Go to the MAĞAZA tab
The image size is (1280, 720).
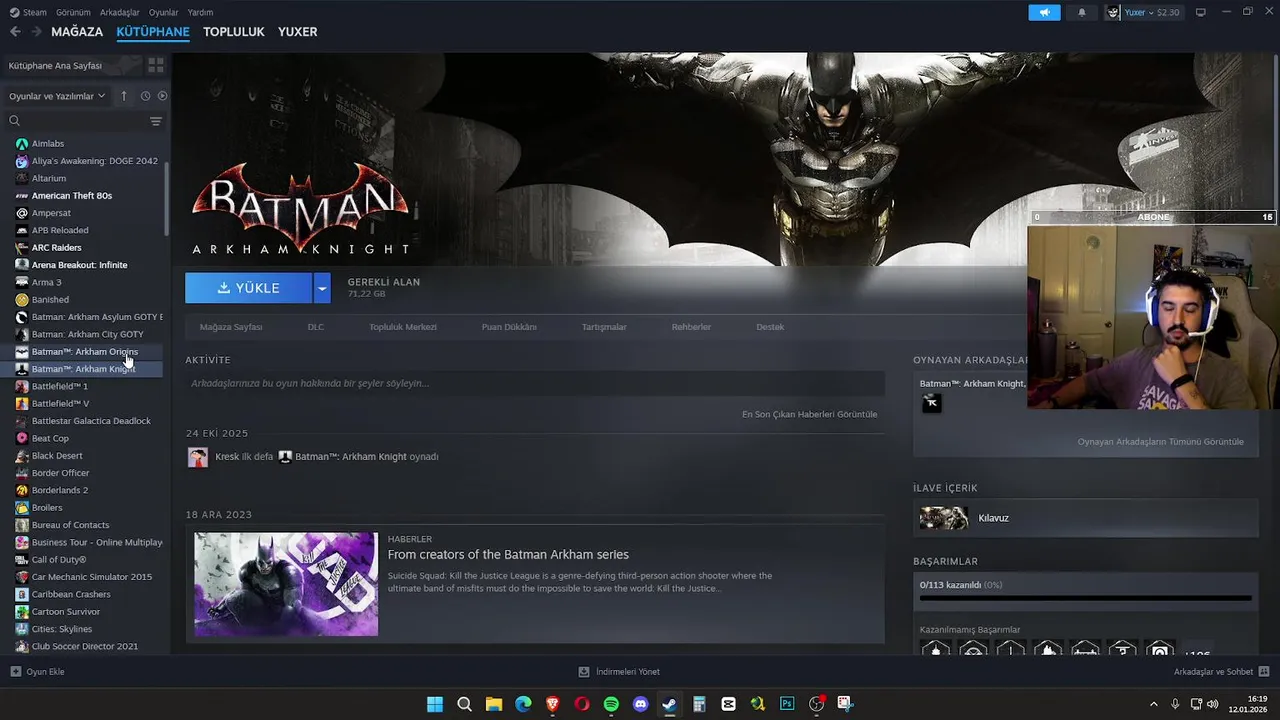[x=77, y=32]
